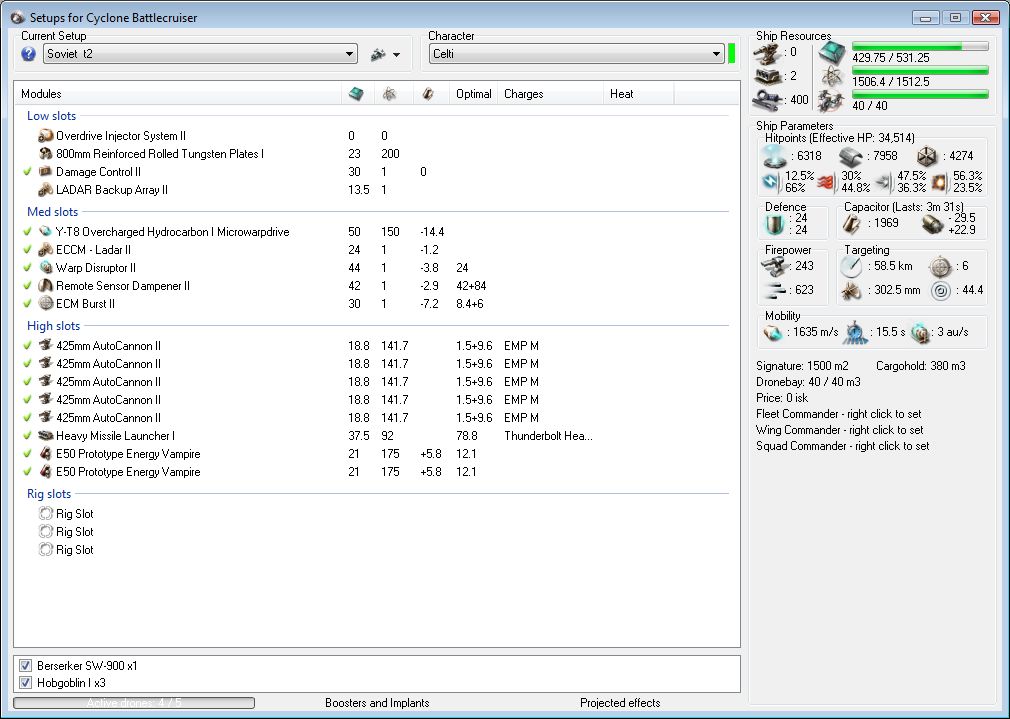The height and width of the screenshot is (719, 1010).
Task: Toggle the Damage Control II active checkmark
Action: tap(27, 172)
